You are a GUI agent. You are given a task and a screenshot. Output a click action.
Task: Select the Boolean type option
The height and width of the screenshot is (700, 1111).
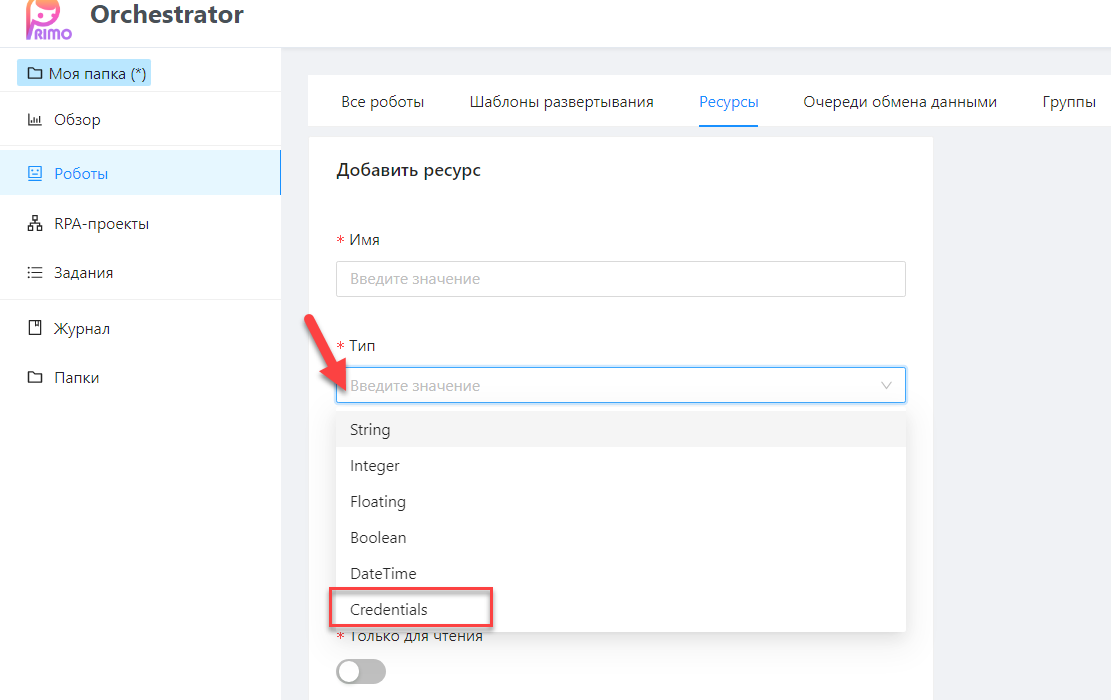(x=378, y=538)
